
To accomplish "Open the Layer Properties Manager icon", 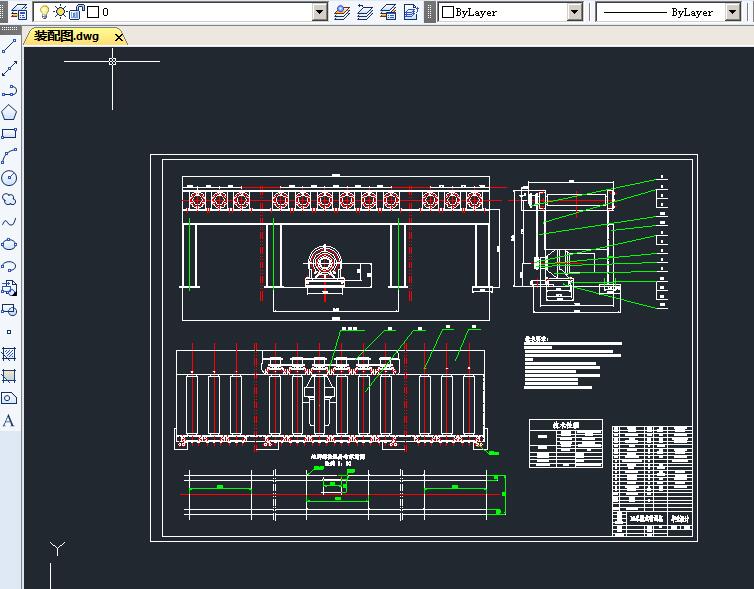I will (x=19, y=12).
